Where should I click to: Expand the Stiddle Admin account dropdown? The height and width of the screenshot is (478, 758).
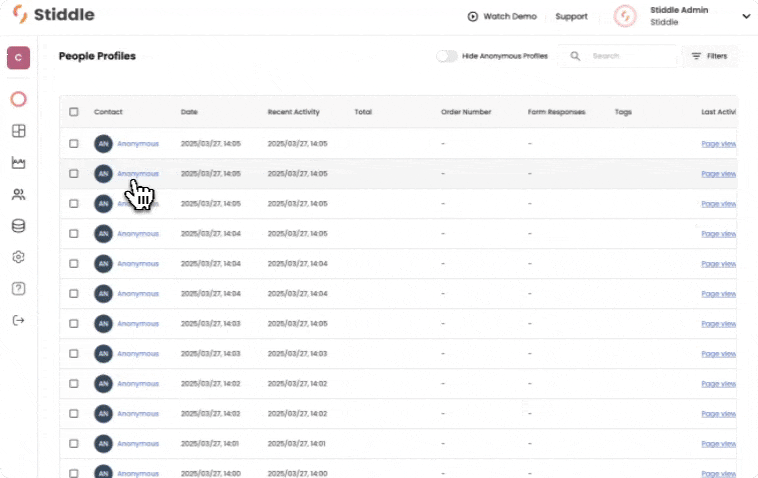click(745, 16)
